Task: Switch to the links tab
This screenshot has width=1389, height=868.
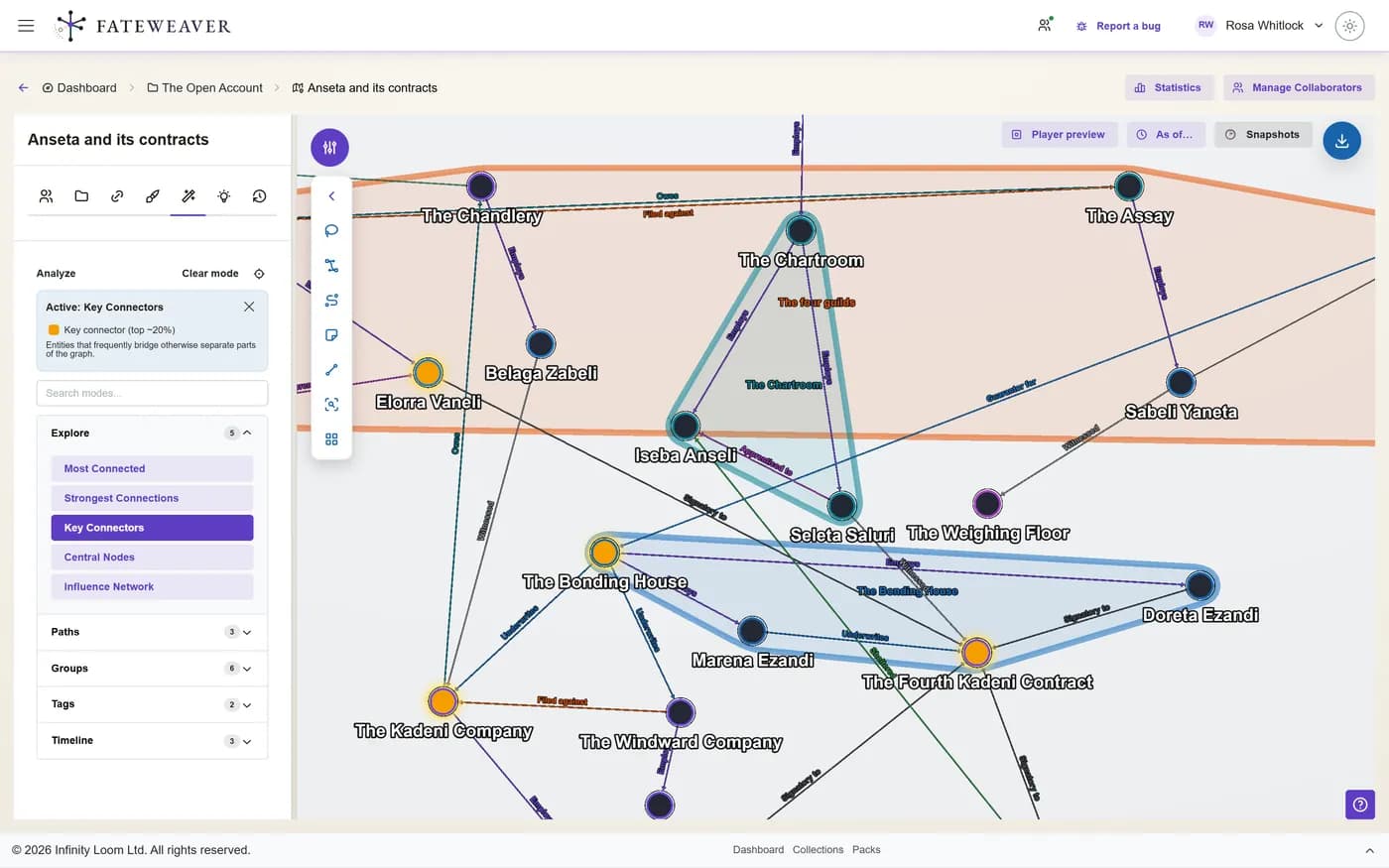Action: (x=117, y=196)
